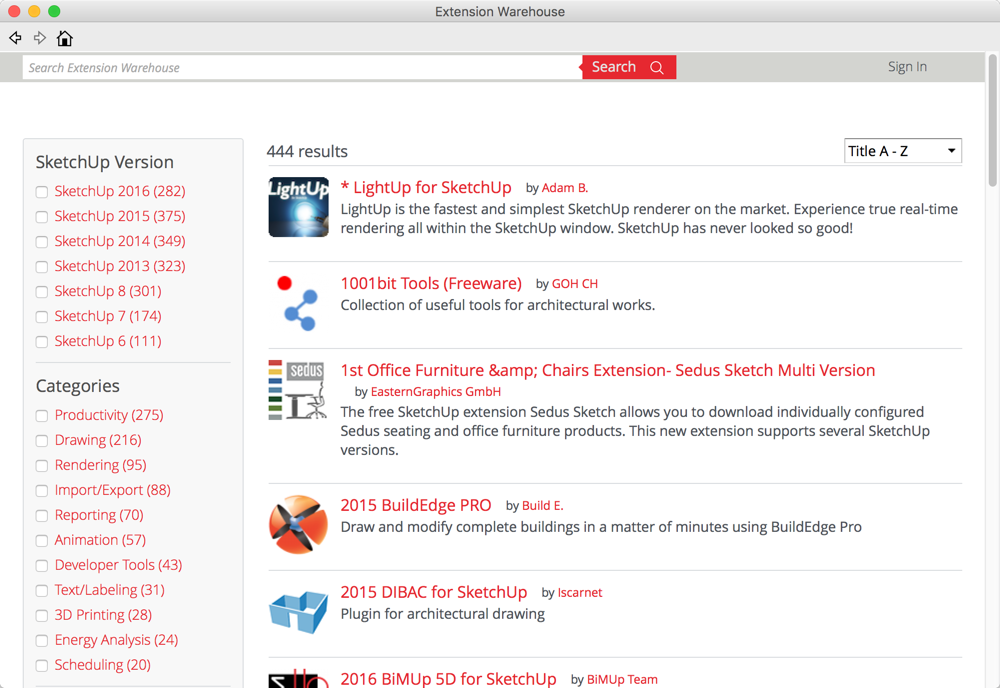This screenshot has width=1000, height=688.
Task: Open the 1st Office Furniture Sedus Sketch link
Action: pyautogui.click(x=608, y=370)
